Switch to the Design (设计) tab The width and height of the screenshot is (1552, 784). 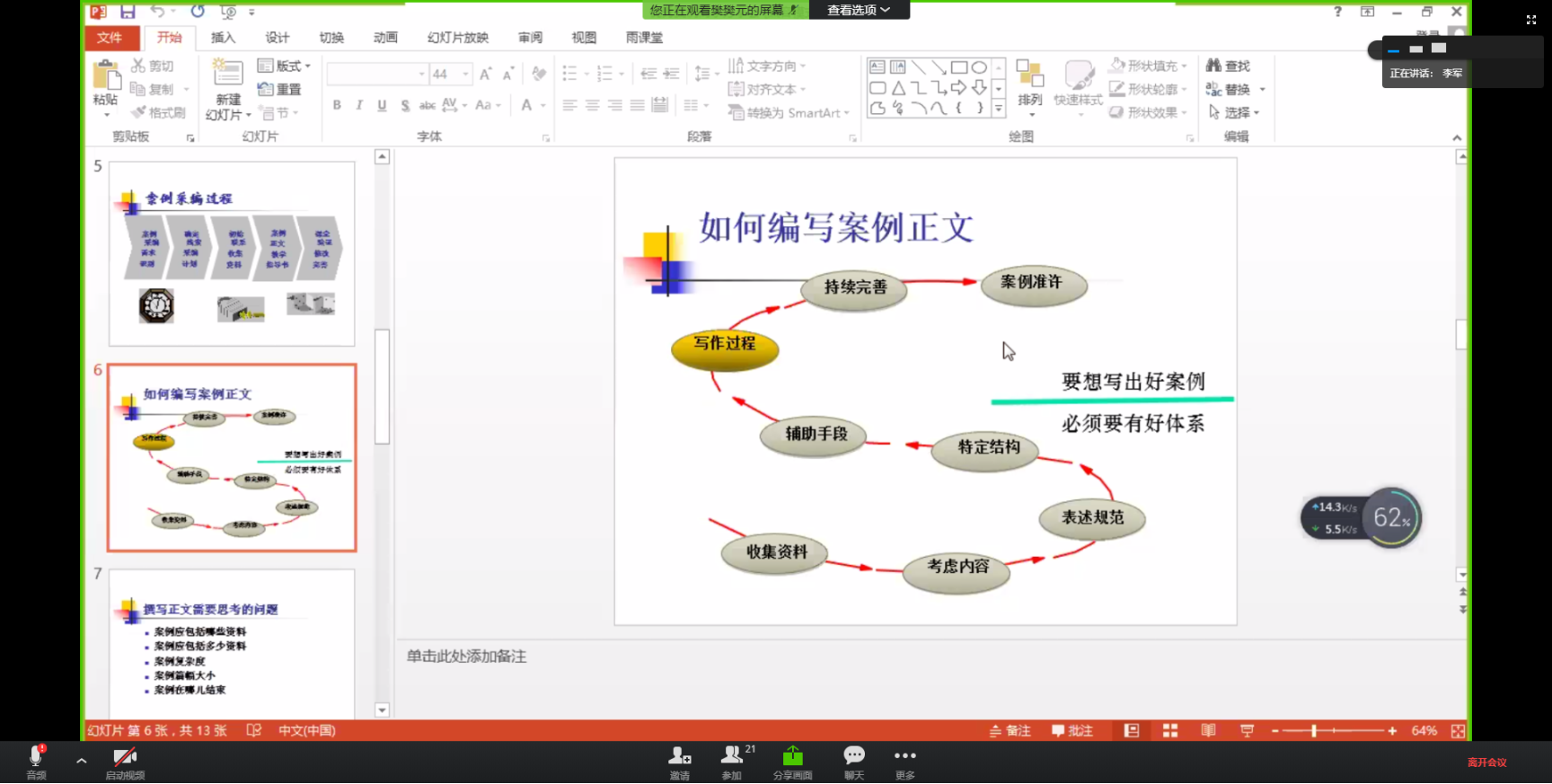pos(277,38)
